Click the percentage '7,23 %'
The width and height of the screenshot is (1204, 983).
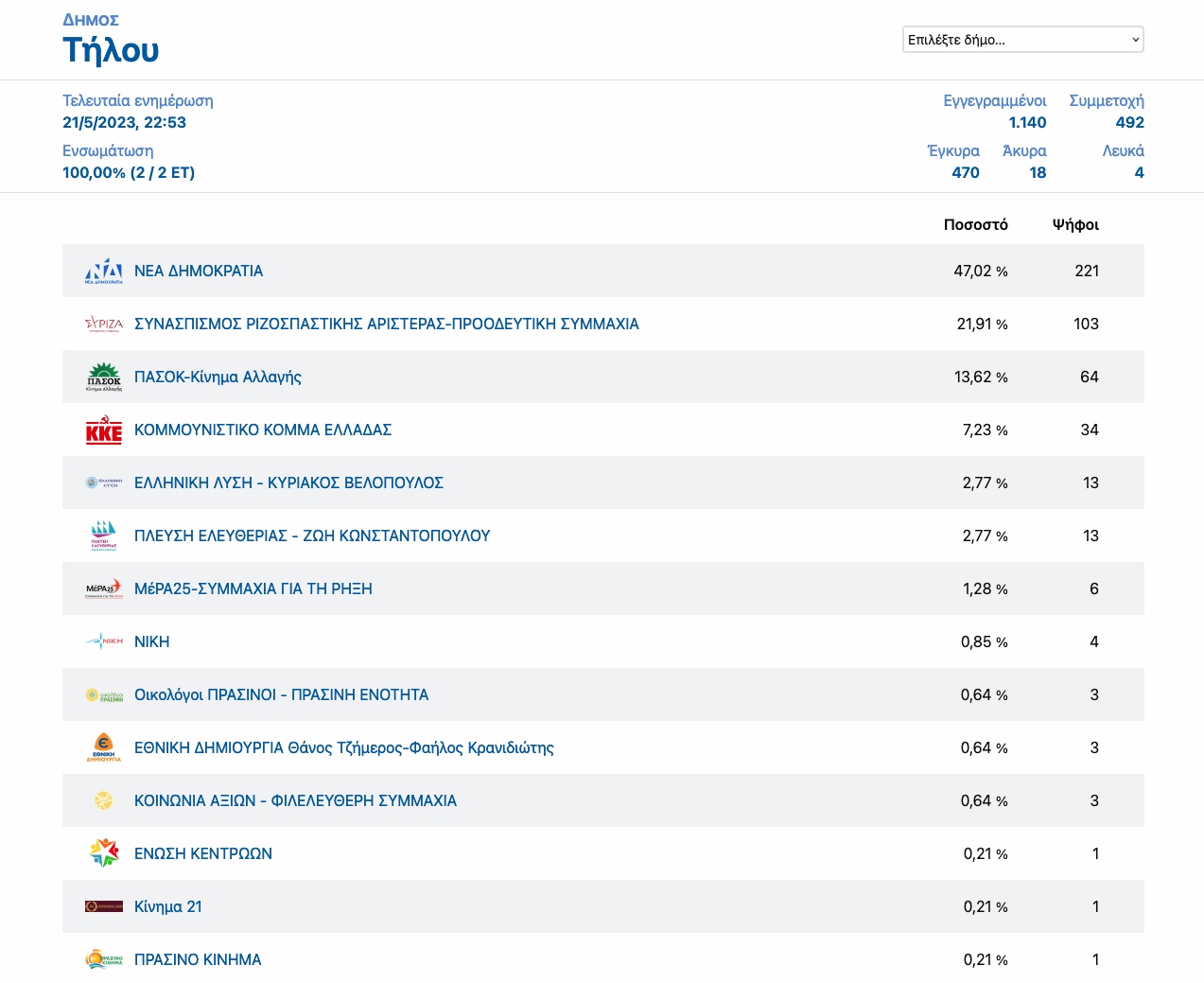(x=986, y=430)
